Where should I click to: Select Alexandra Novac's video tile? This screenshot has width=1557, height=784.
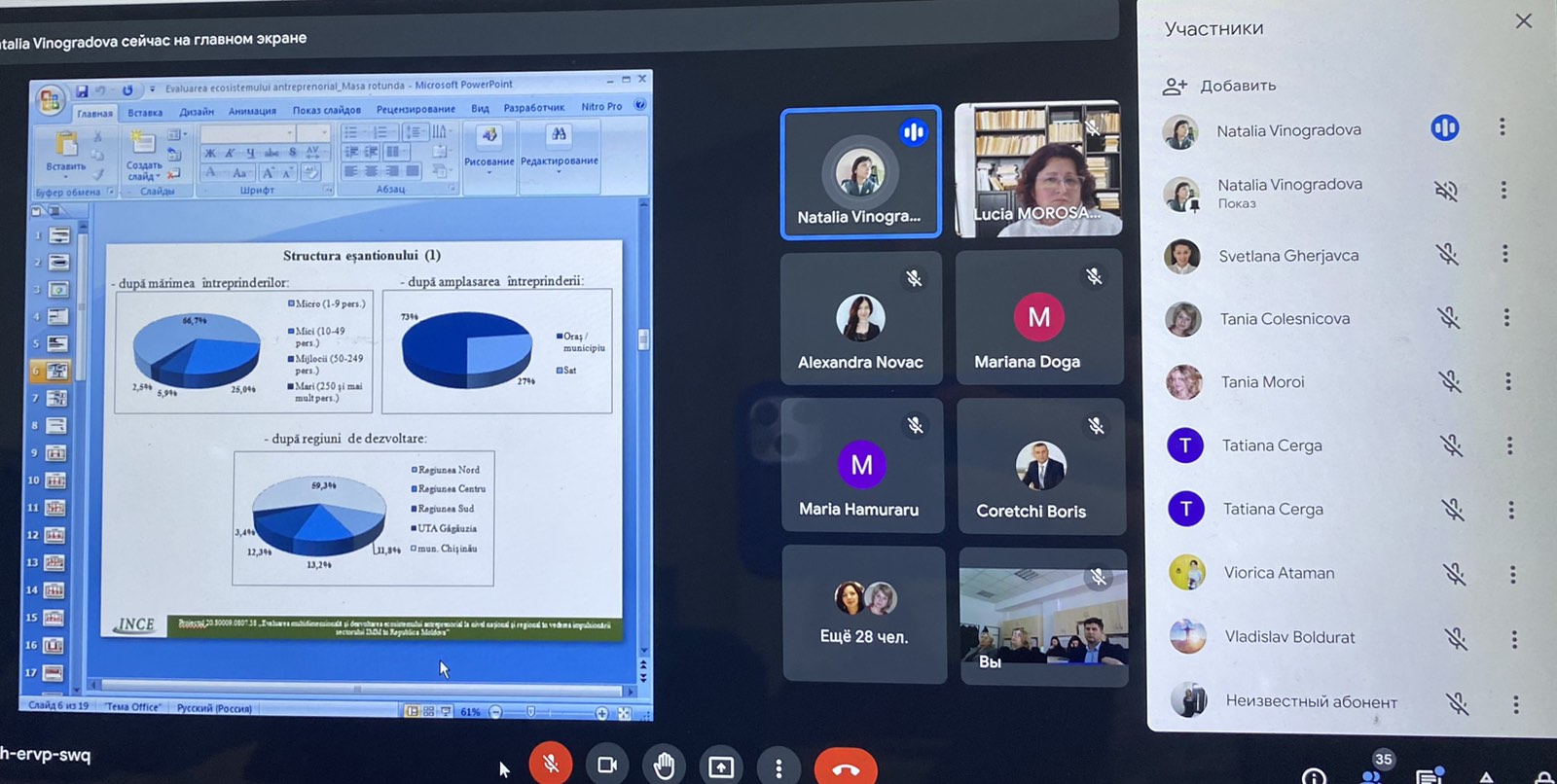click(x=860, y=318)
